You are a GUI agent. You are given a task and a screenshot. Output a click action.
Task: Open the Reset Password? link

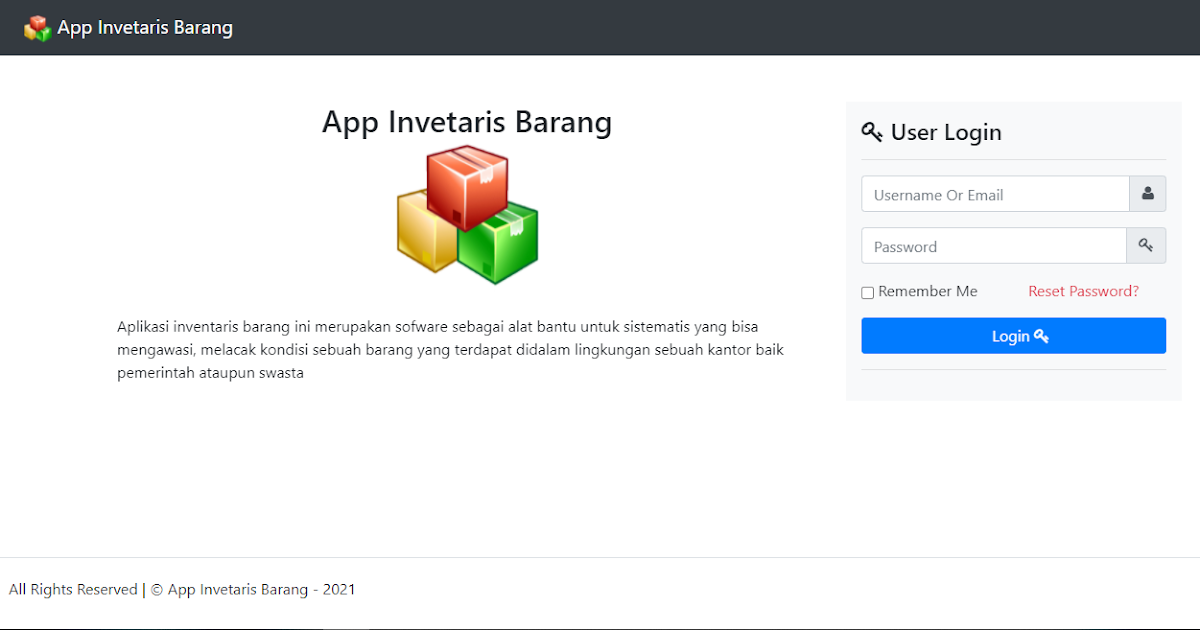[1083, 291]
